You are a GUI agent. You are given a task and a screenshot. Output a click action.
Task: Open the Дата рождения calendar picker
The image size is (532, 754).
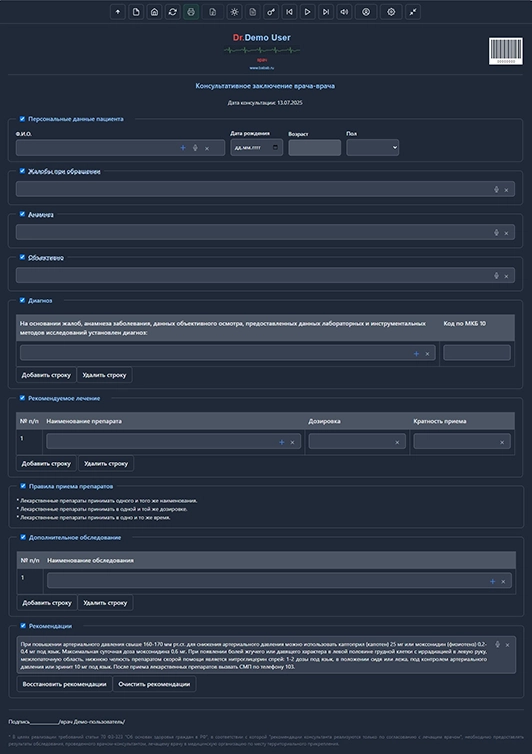pos(276,147)
